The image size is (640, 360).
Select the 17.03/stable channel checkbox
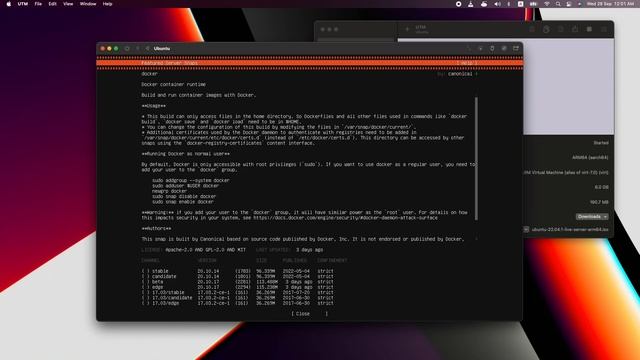pos(146,292)
